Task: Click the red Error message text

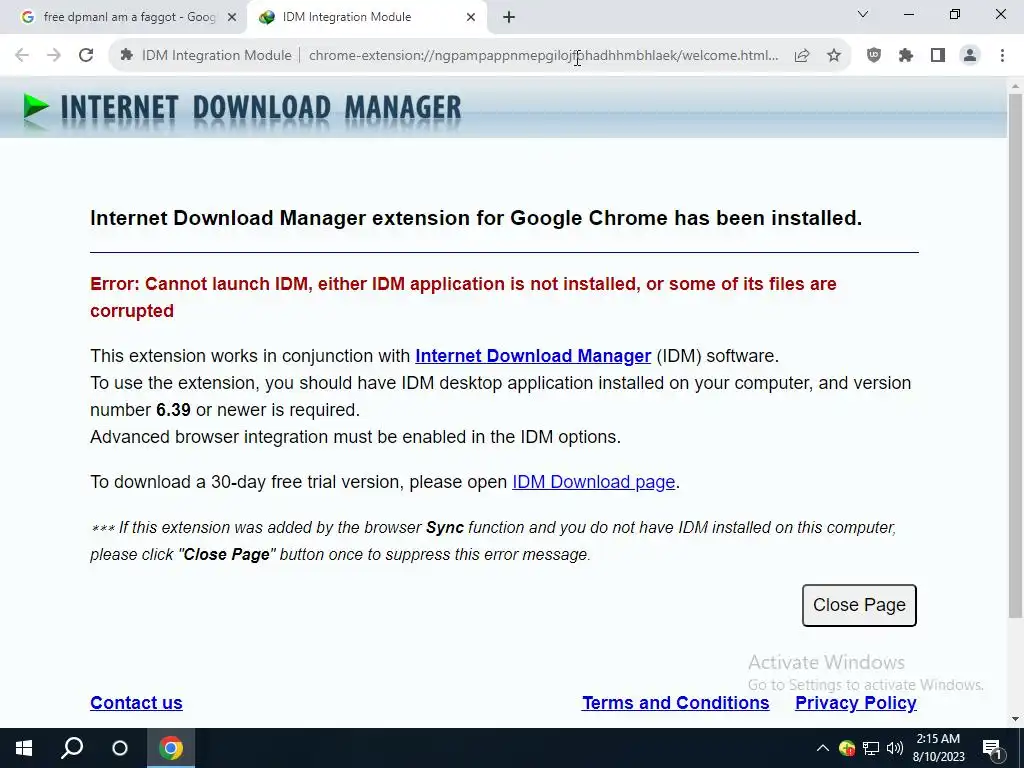Action: (463, 297)
